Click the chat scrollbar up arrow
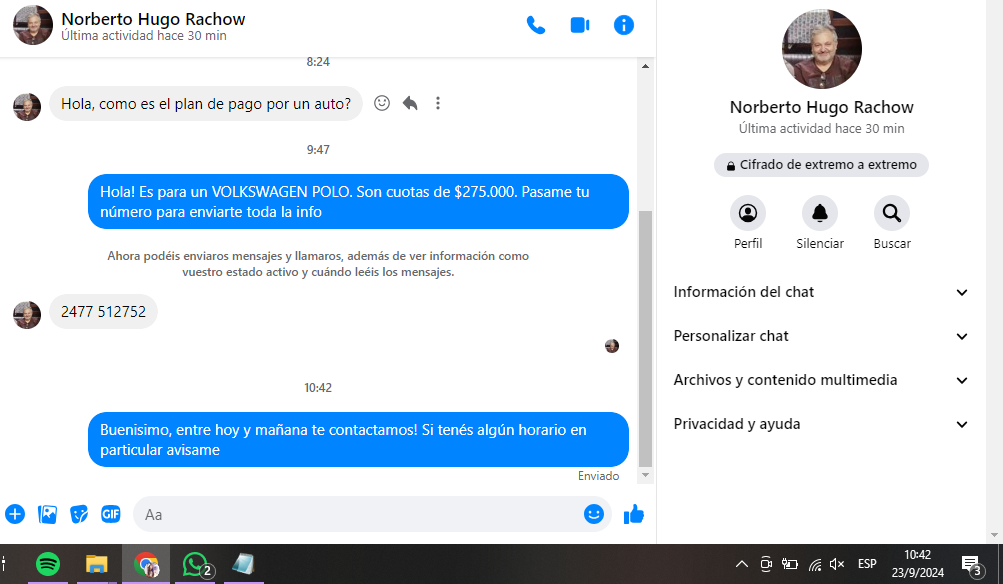1003x584 pixels. [645, 66]
